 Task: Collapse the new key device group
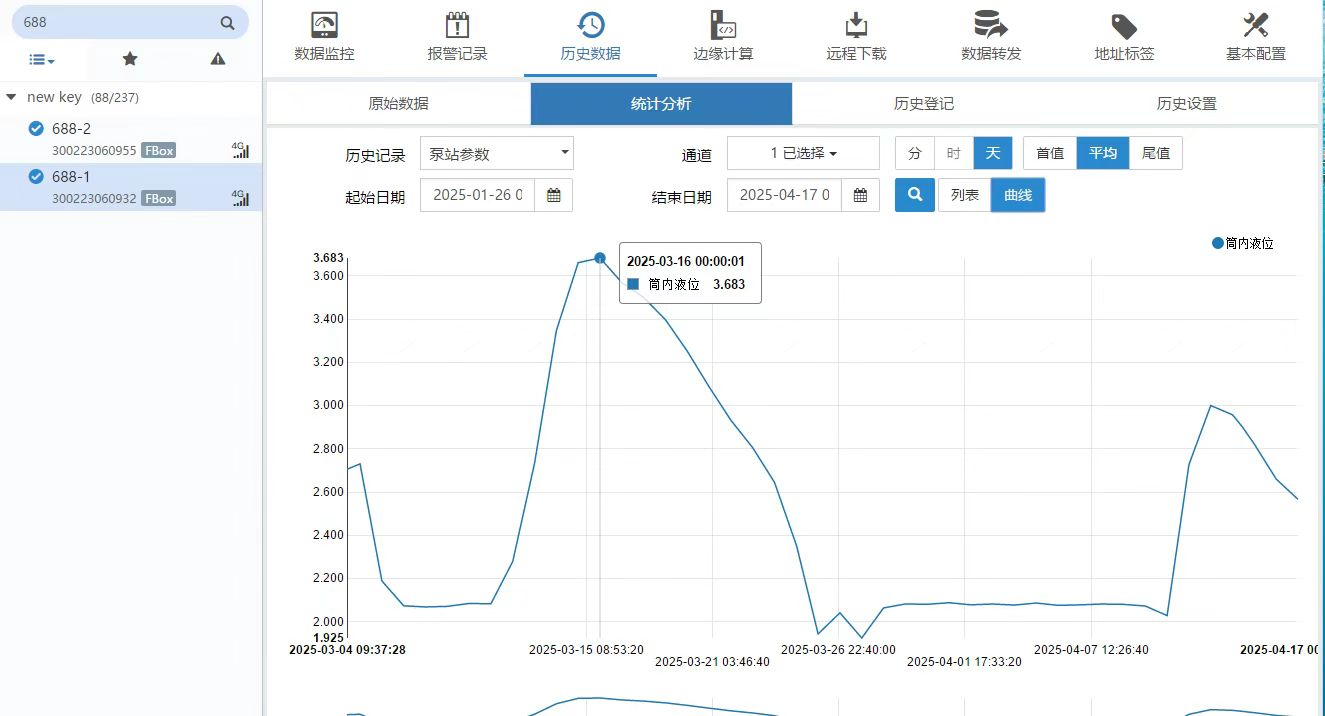(11, 97)
